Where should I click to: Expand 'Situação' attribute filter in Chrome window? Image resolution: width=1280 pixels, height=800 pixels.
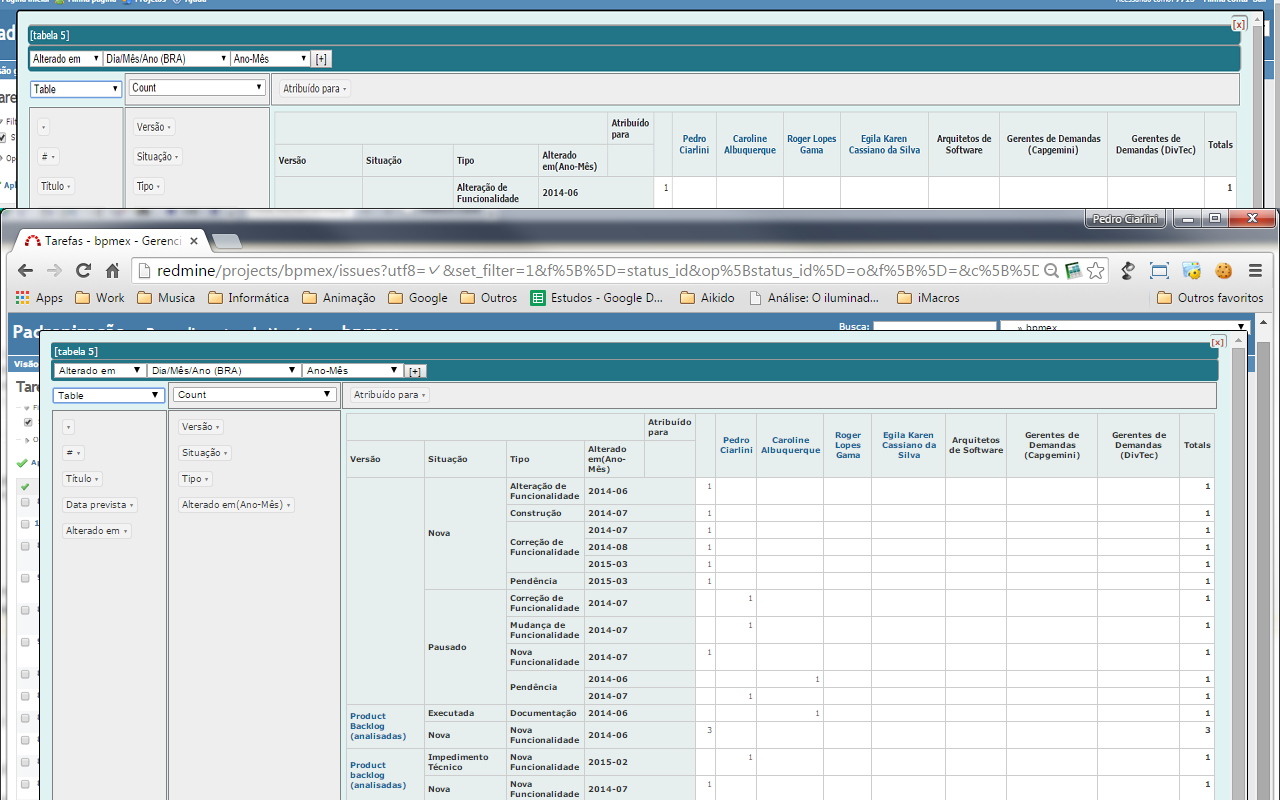204,453
